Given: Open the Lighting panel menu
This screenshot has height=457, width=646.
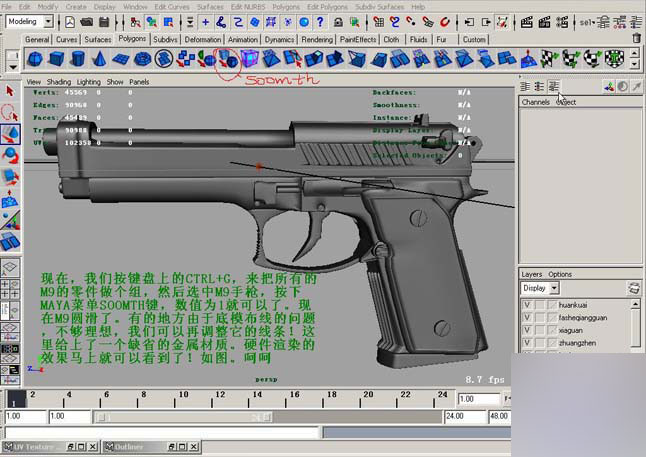Looking at the screenshot, I should [89, 82].
